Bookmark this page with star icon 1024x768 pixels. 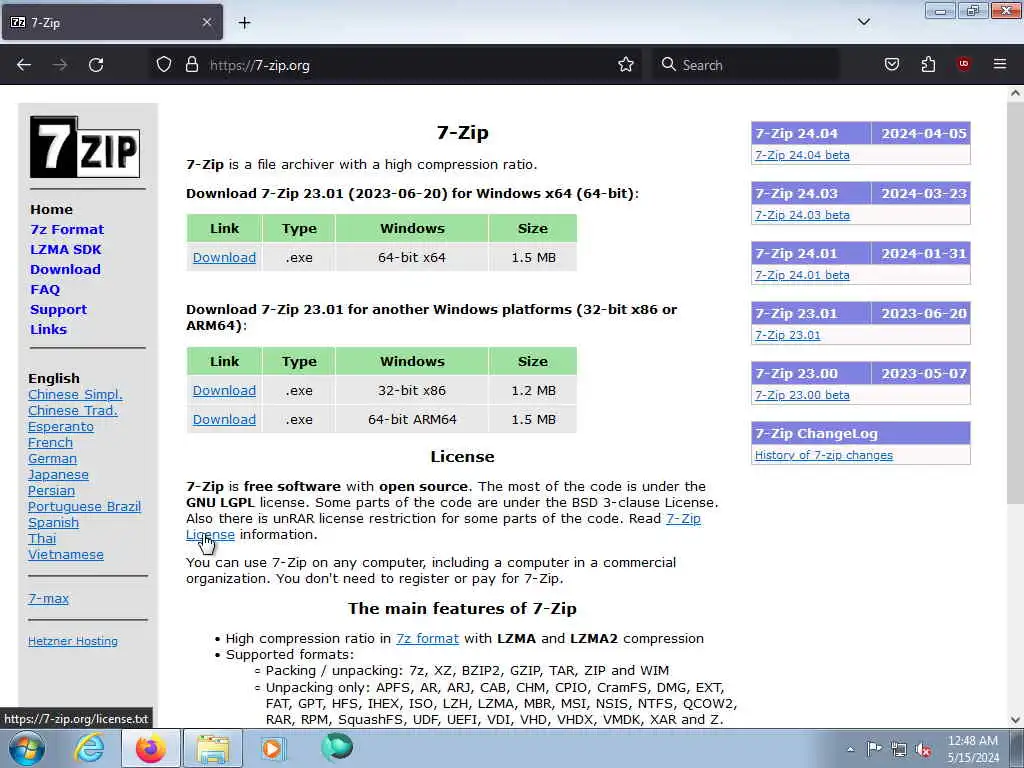click(x=626, y=65)
